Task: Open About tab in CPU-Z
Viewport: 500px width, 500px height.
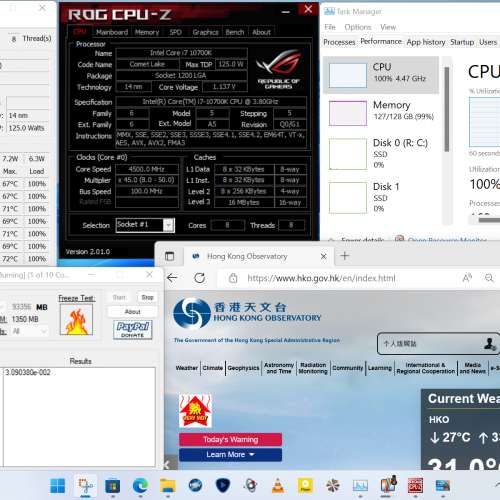Action: [x=261, y=32]
